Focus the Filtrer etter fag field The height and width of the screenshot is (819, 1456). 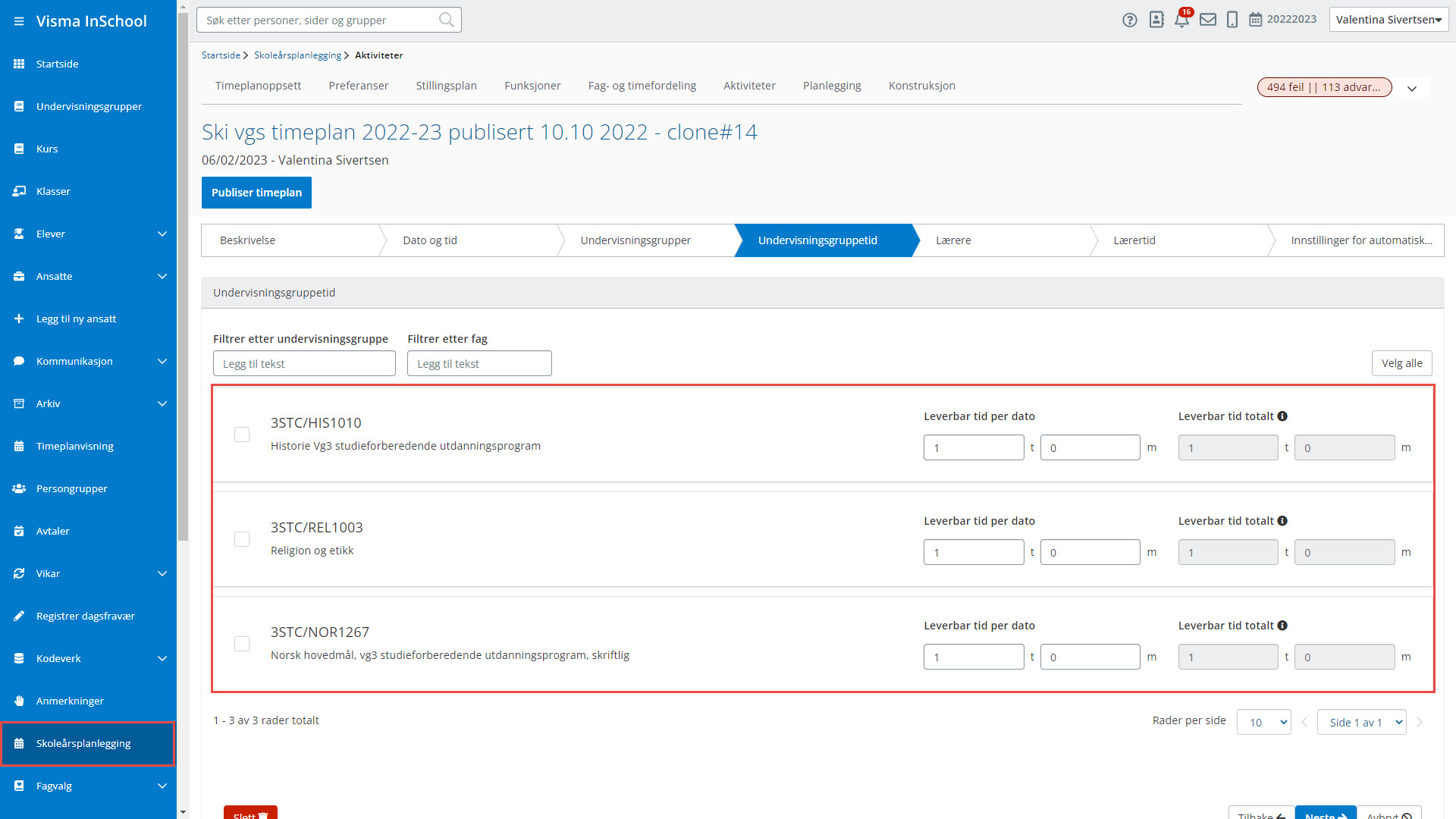point(479,363)
